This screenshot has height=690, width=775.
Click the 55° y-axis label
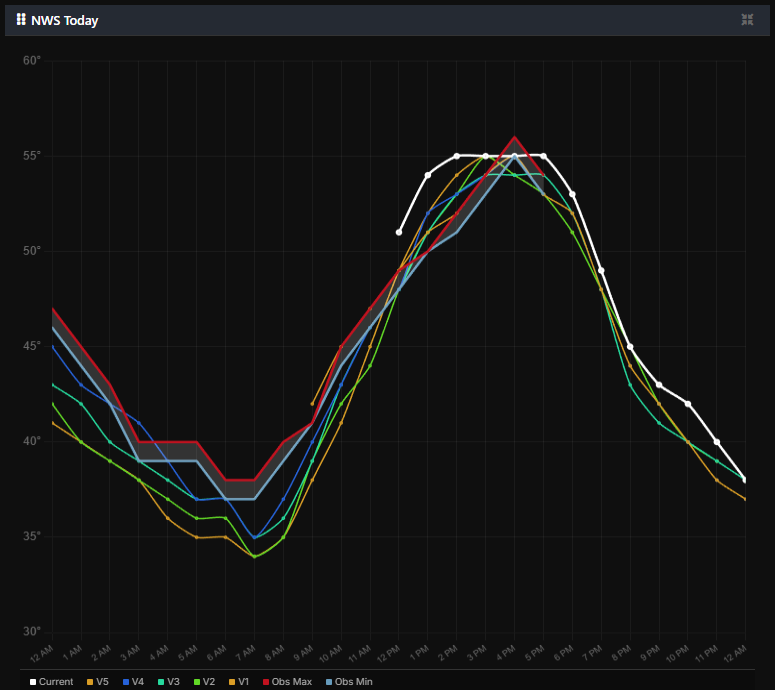(32, 156)
